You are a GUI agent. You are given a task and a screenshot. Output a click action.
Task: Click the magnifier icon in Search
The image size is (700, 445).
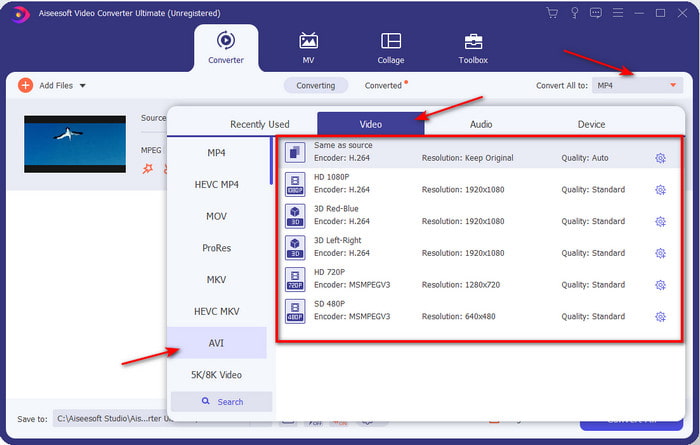206,401
